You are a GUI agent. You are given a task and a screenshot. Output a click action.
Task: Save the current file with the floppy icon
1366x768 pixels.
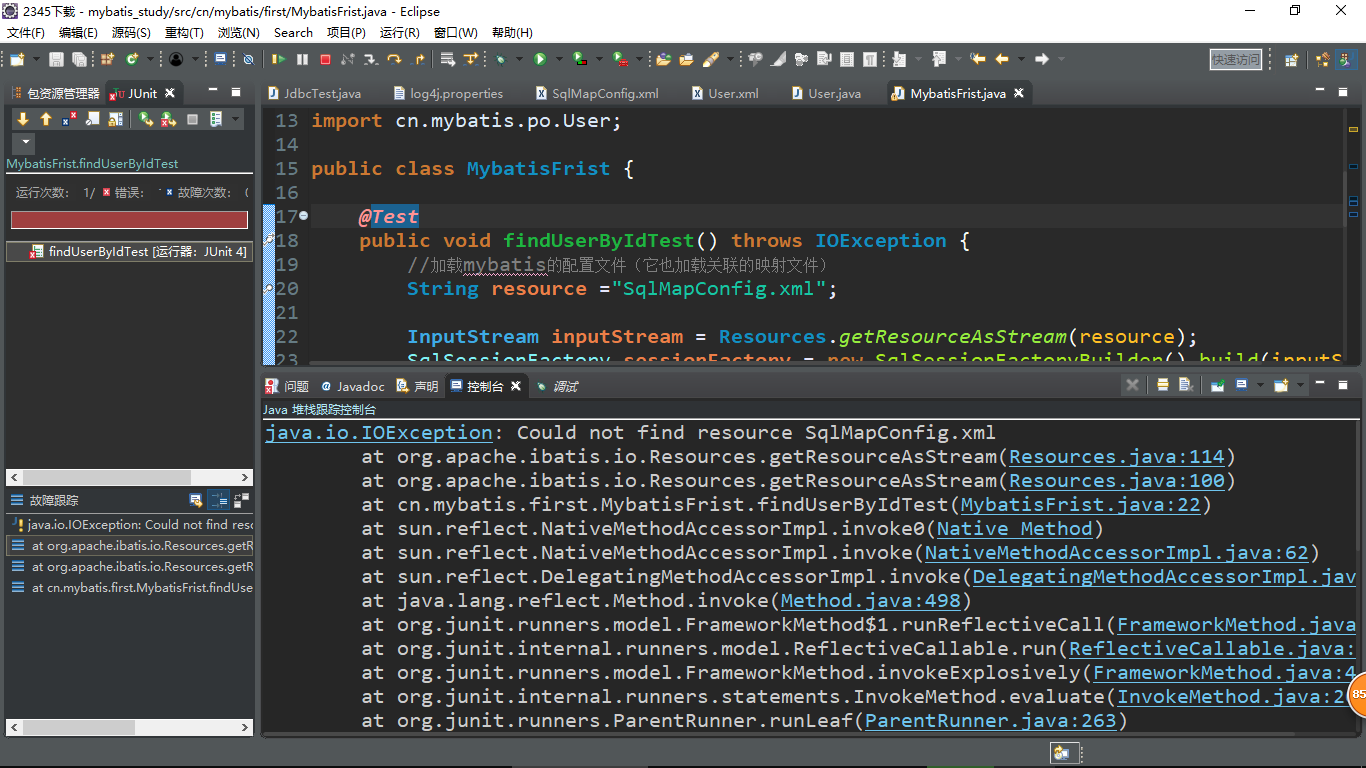(56, 60)
